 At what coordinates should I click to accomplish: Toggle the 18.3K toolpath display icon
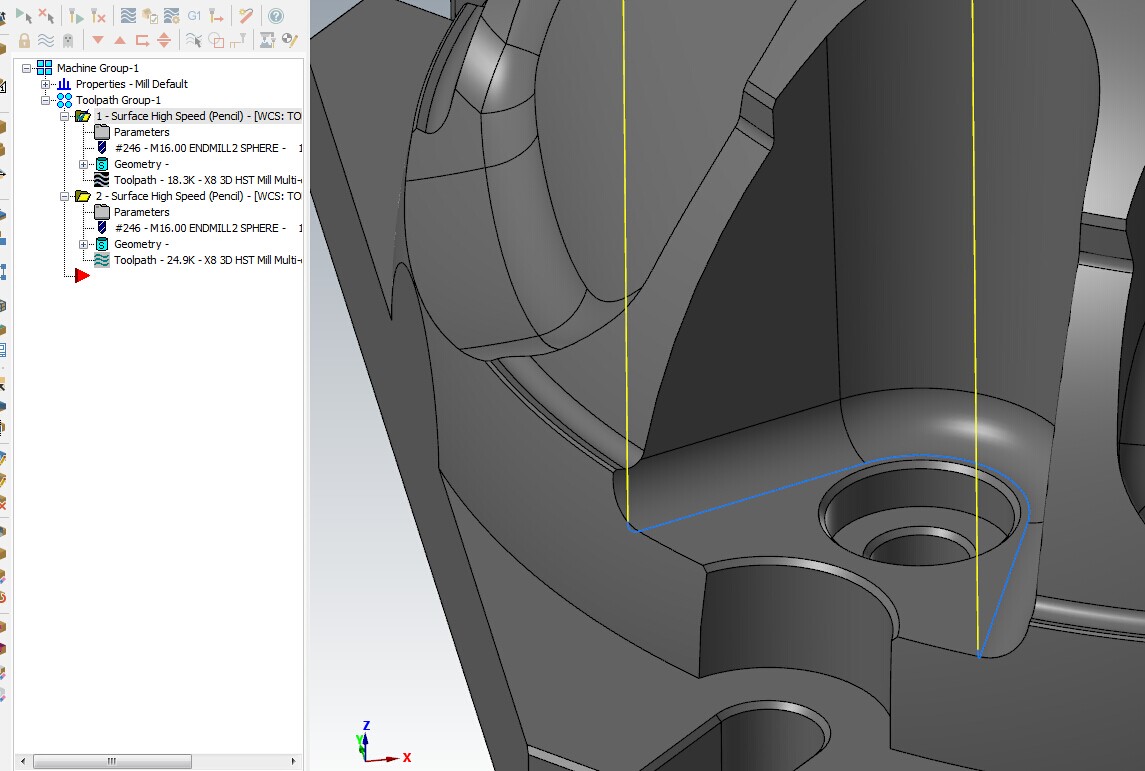pos(102,180)
